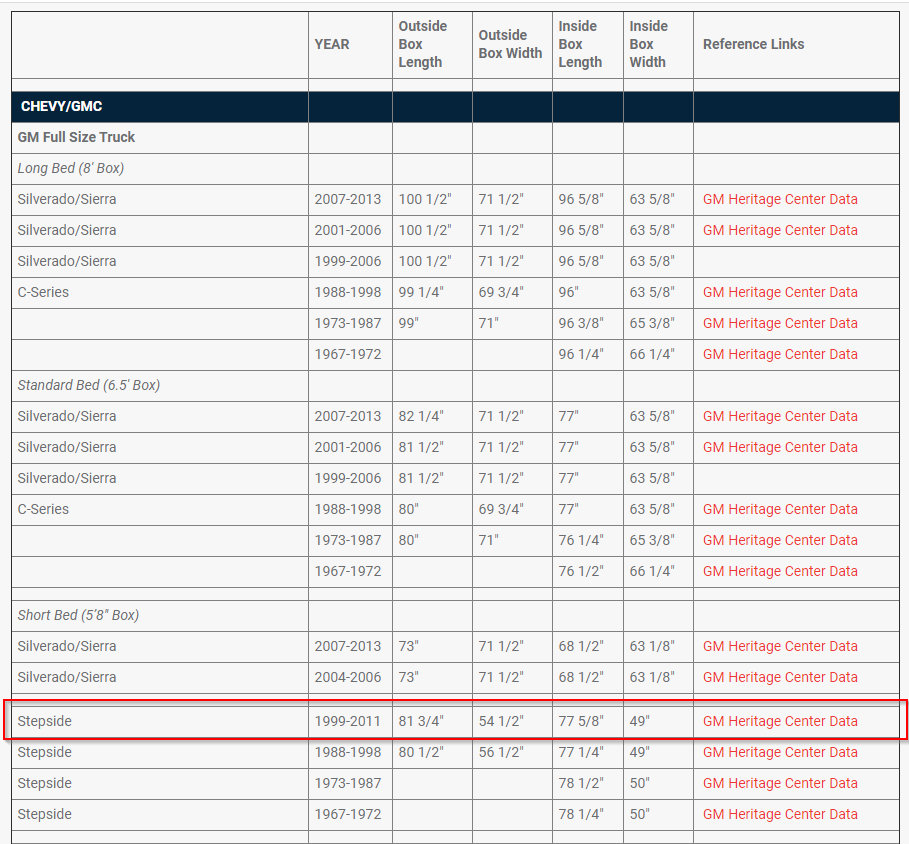Open GM Heritage link in Stepside 1967-1972 row
909x844 pixels.
(780, 814)
